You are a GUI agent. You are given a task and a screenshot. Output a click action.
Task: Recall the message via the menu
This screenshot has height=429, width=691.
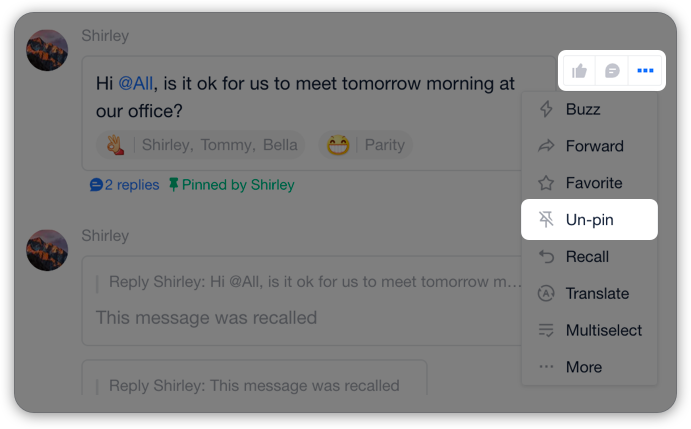click(589, 257)
